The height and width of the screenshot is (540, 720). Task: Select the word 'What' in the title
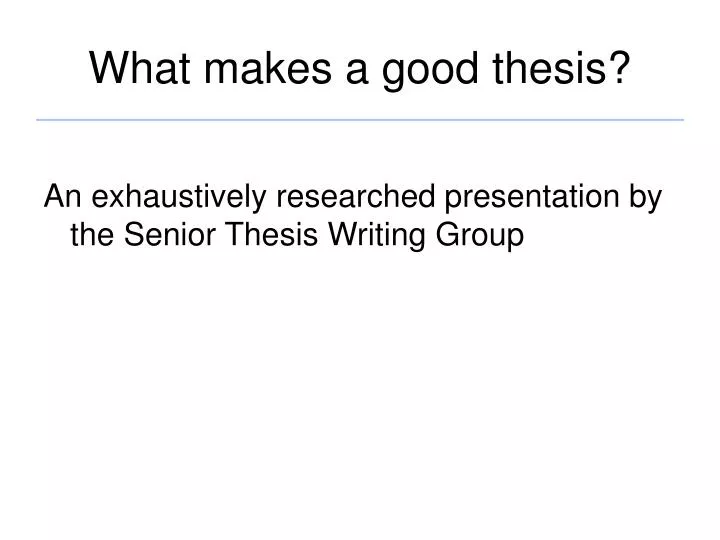click(140, 68)
